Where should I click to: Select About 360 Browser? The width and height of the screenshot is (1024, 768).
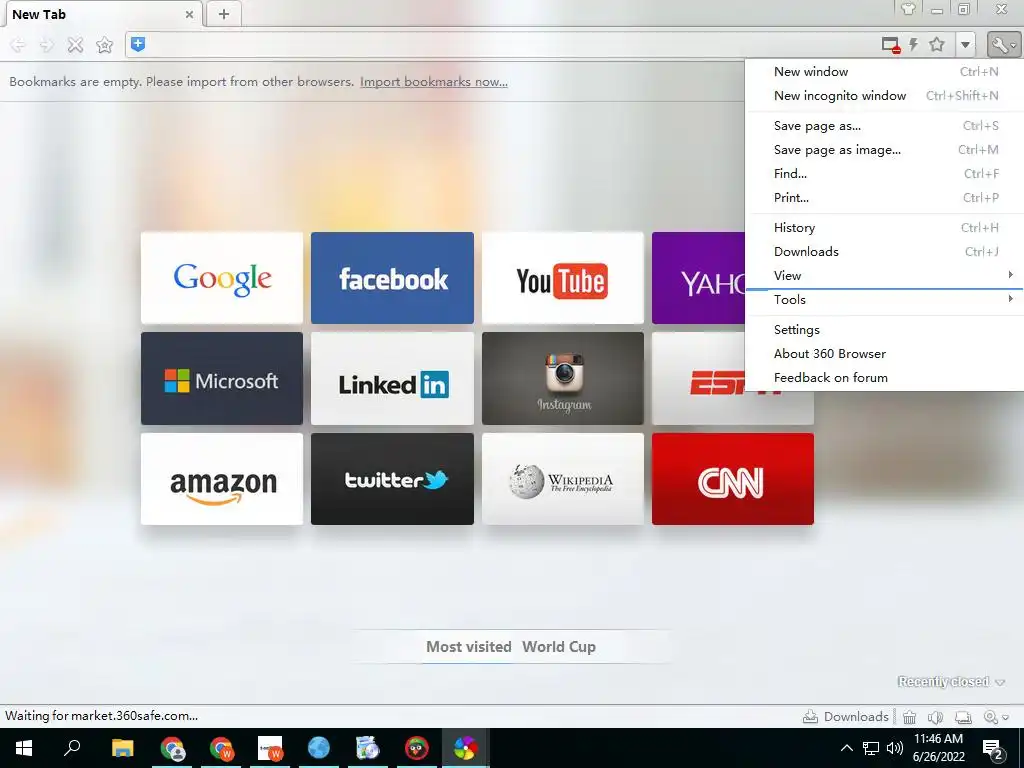click(885, 354)
